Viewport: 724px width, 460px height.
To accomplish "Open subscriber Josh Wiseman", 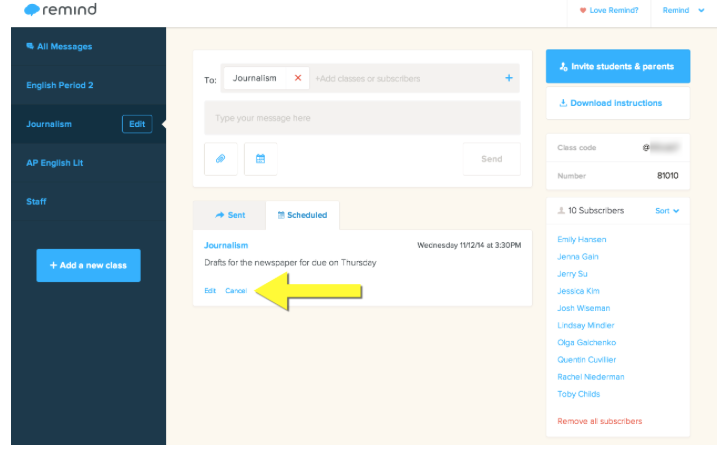I will 584,308.
